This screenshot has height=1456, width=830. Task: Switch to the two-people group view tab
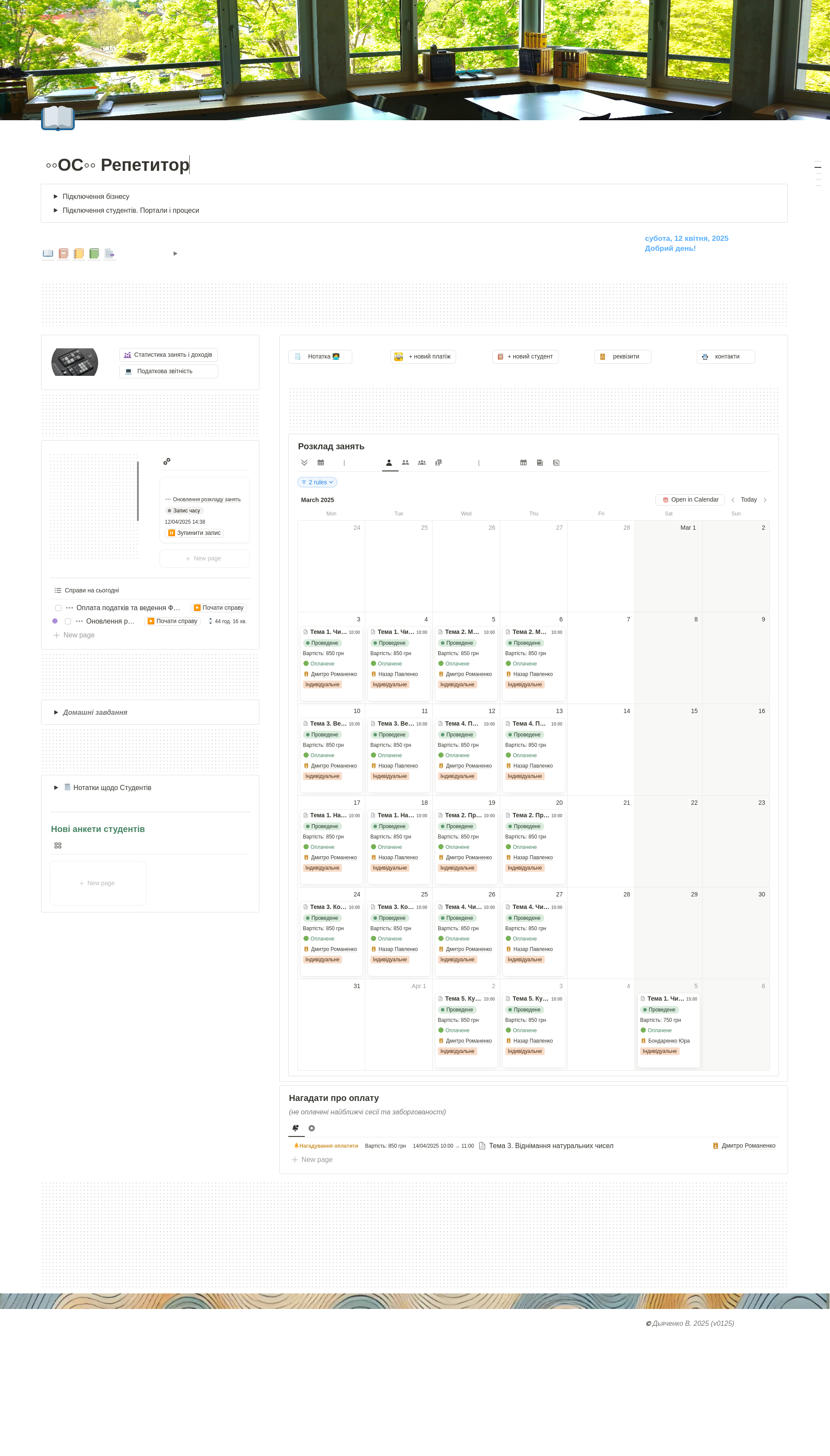pos(405,463)
